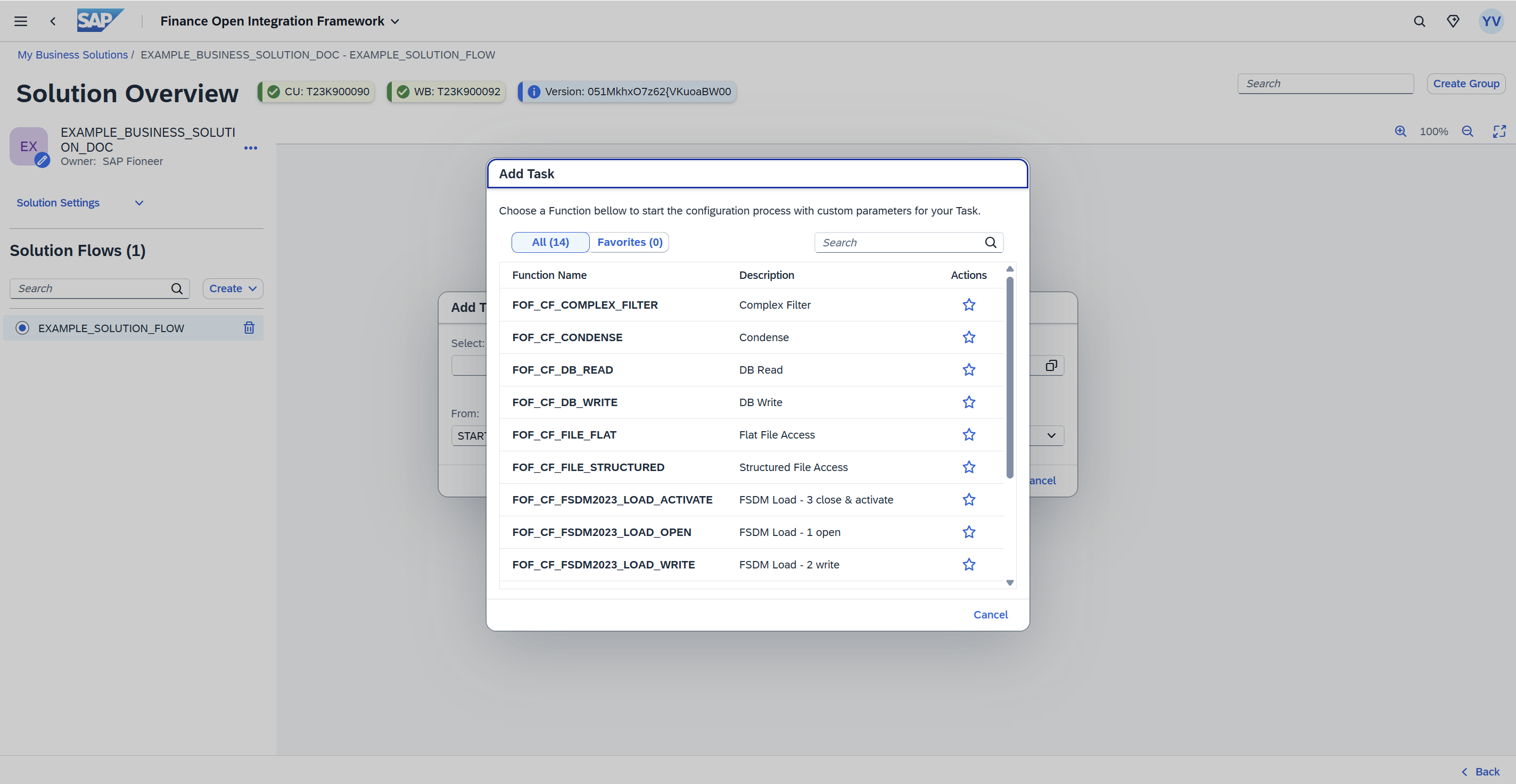Open the Create dropdown in Solution Flows
This screenshot has width=1516, height=784.
click(x=233, y=288)
